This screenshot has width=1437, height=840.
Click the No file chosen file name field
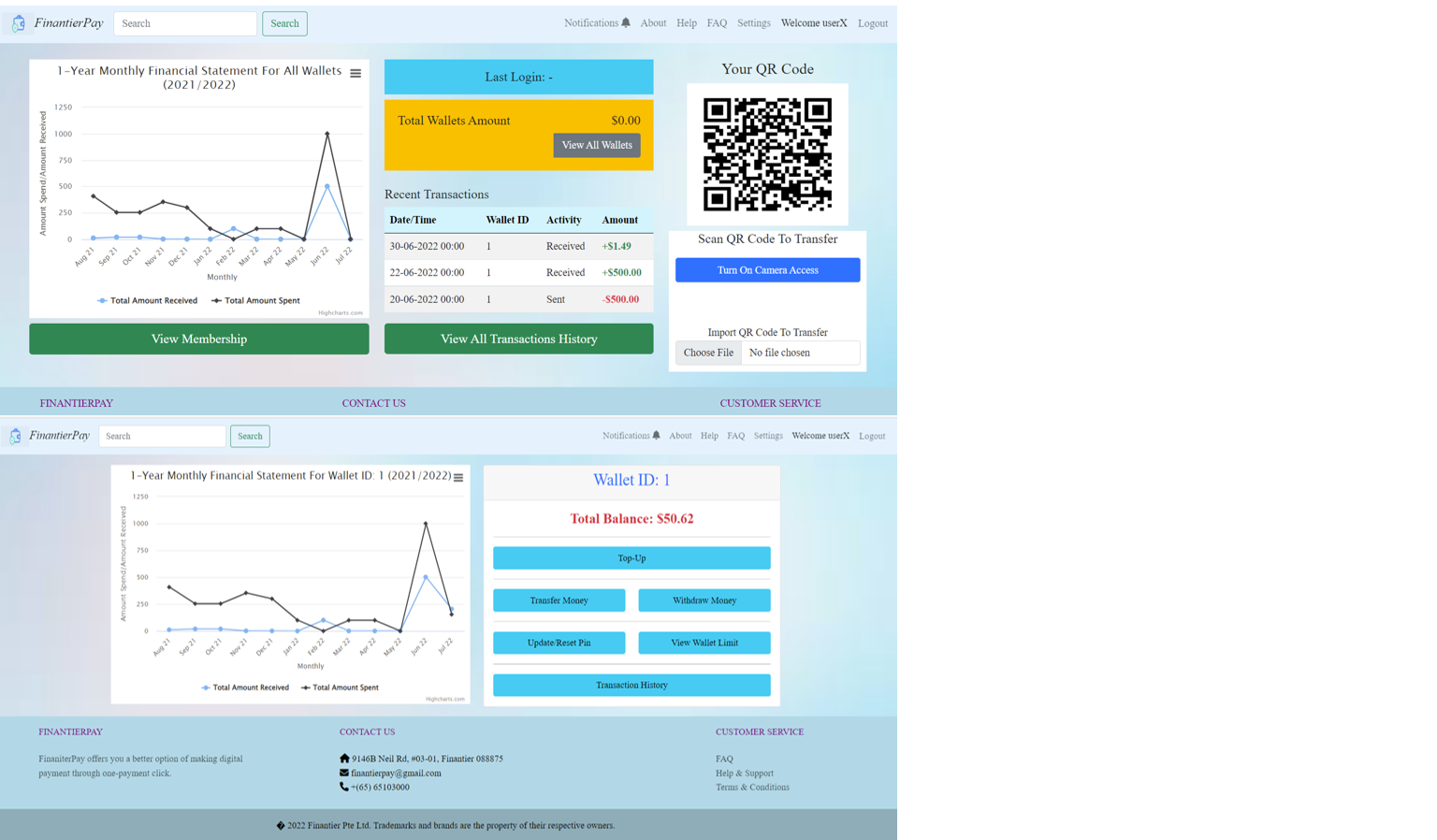[x=801, y=353]
